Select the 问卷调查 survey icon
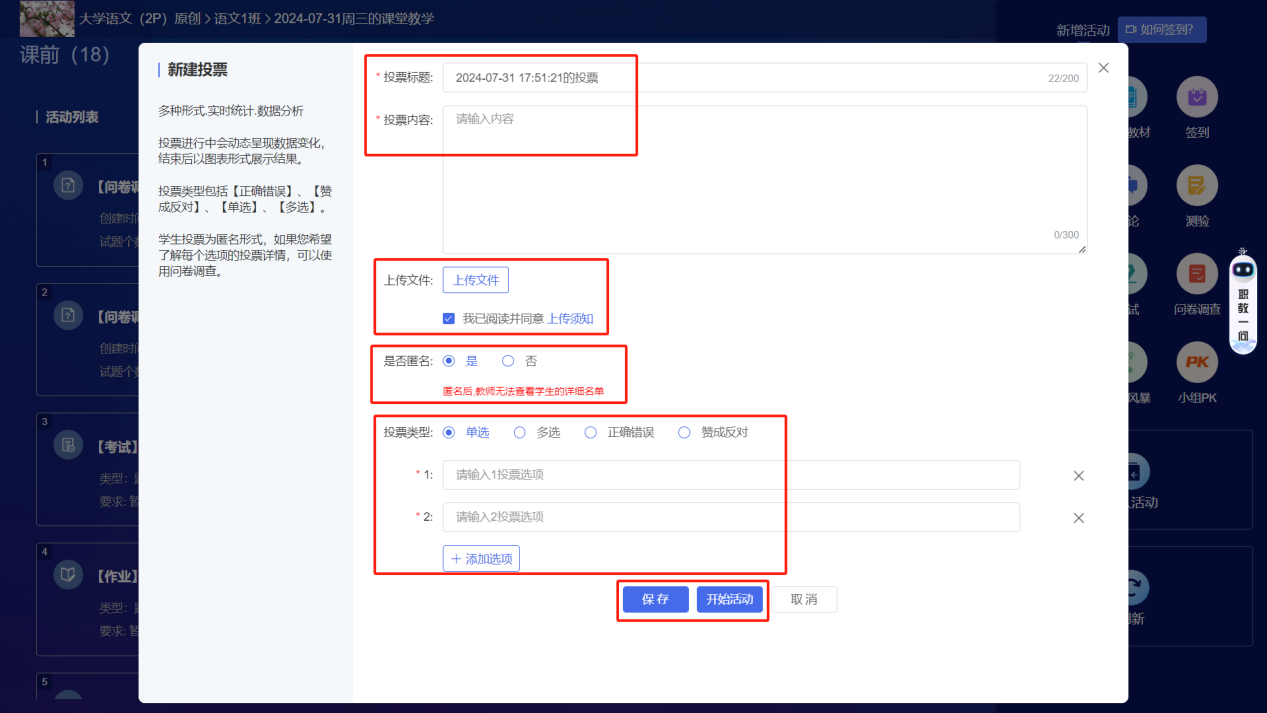Viewport: 1267px width, 713px height. click(x=1197, y=274)
